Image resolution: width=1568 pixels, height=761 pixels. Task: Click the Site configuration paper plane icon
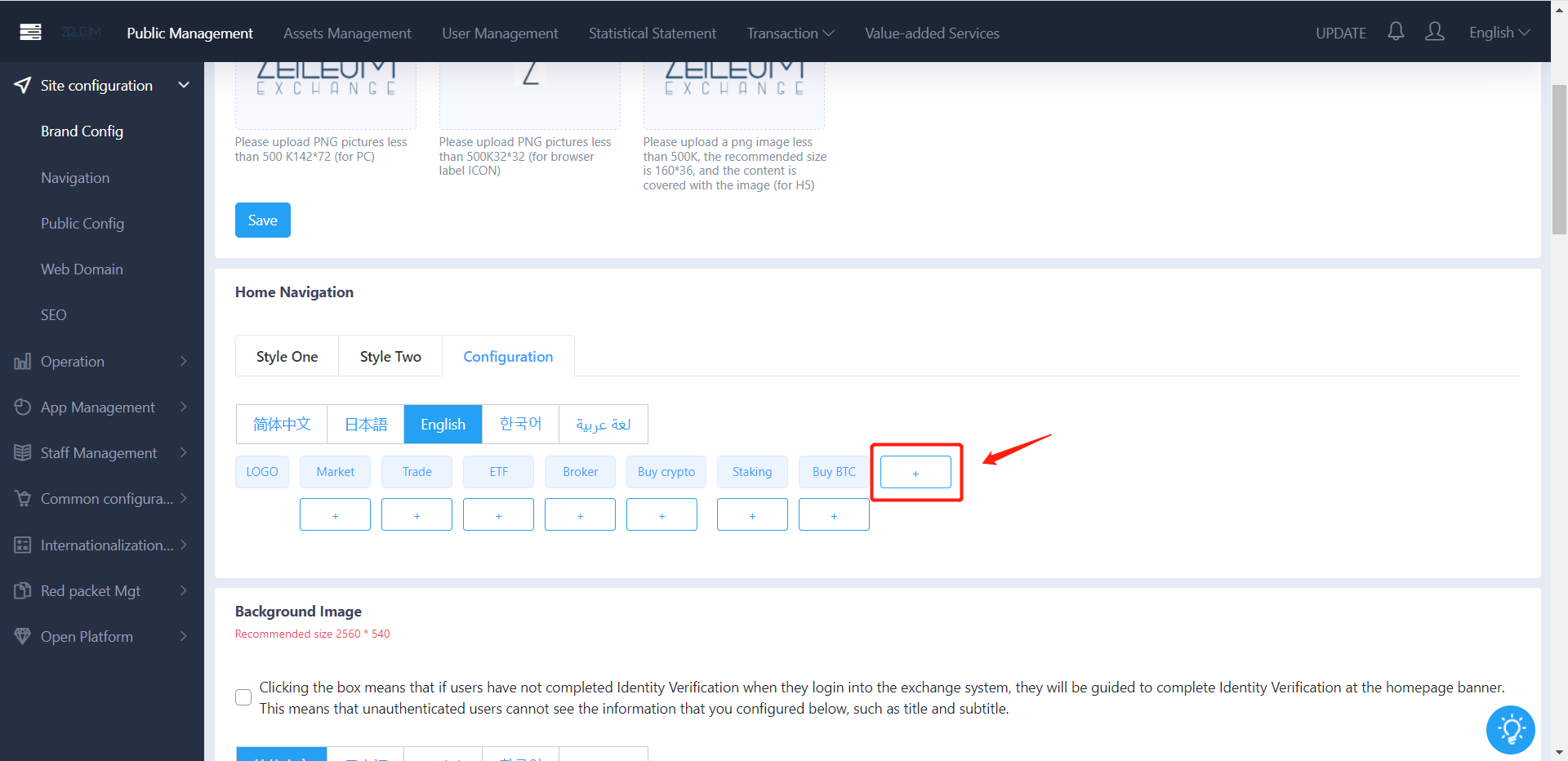23,85
